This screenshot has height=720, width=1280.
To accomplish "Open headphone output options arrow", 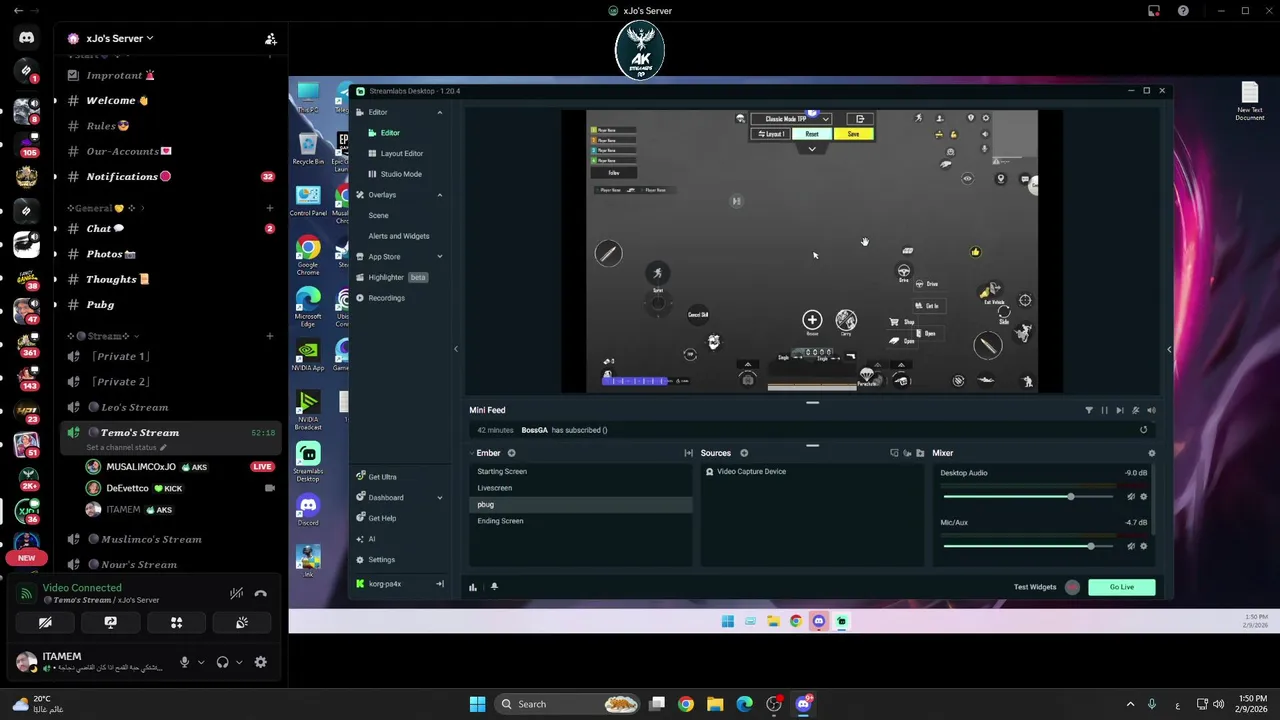I will [x=239, y=662].
